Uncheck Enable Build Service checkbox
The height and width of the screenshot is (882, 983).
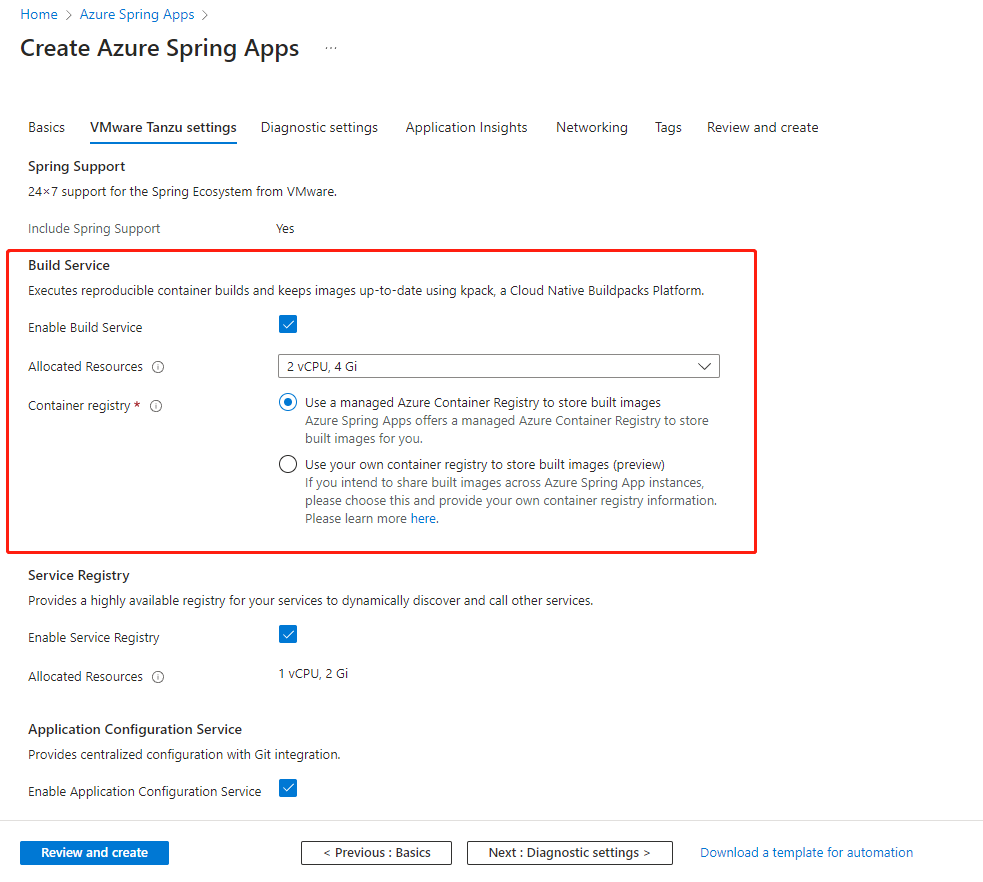coord(288,324)
